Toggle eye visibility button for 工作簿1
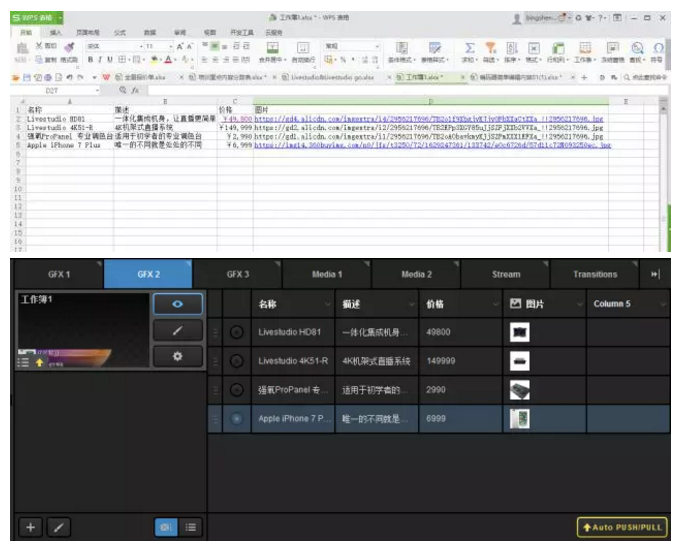681x548 pixels. (x=178, y=304)
